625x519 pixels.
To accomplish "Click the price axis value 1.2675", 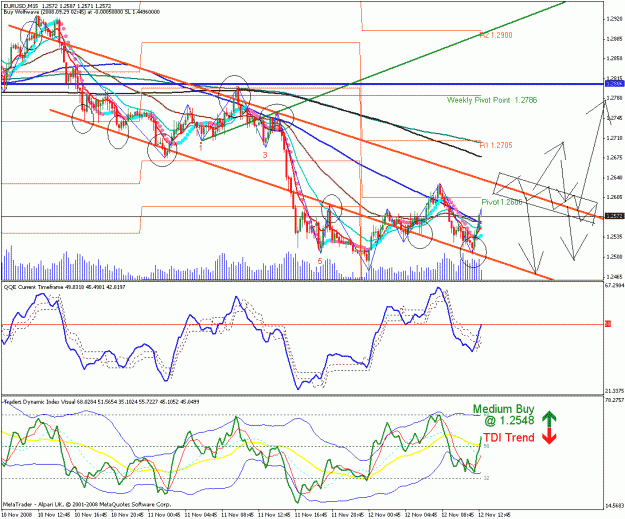I will [x=613, y=157].
